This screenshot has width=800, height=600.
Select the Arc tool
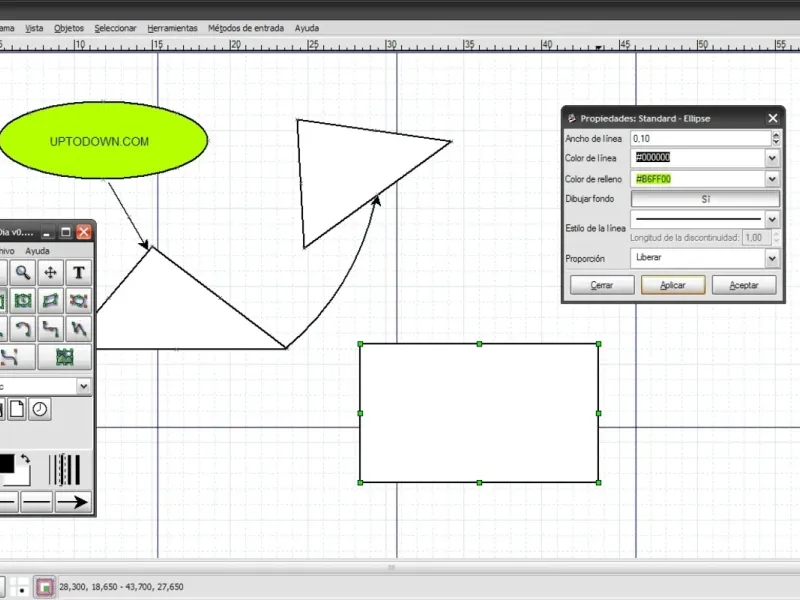tap(22, 329)
